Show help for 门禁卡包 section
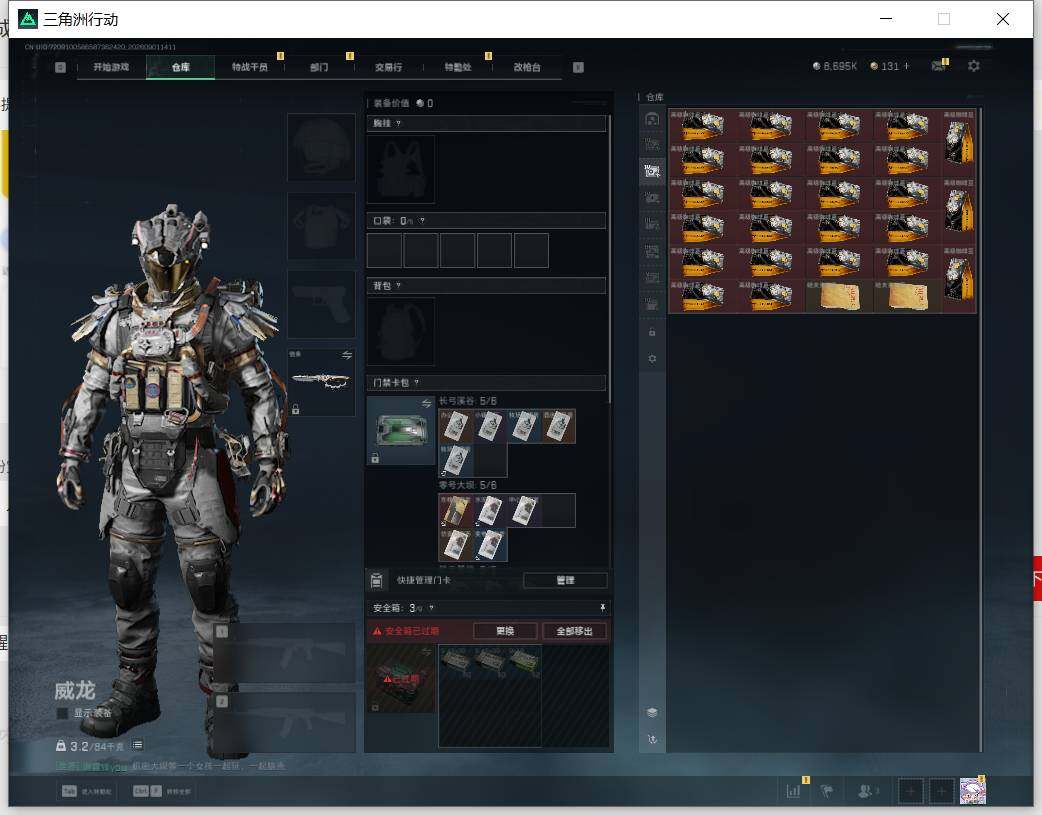 coord(417,383)
